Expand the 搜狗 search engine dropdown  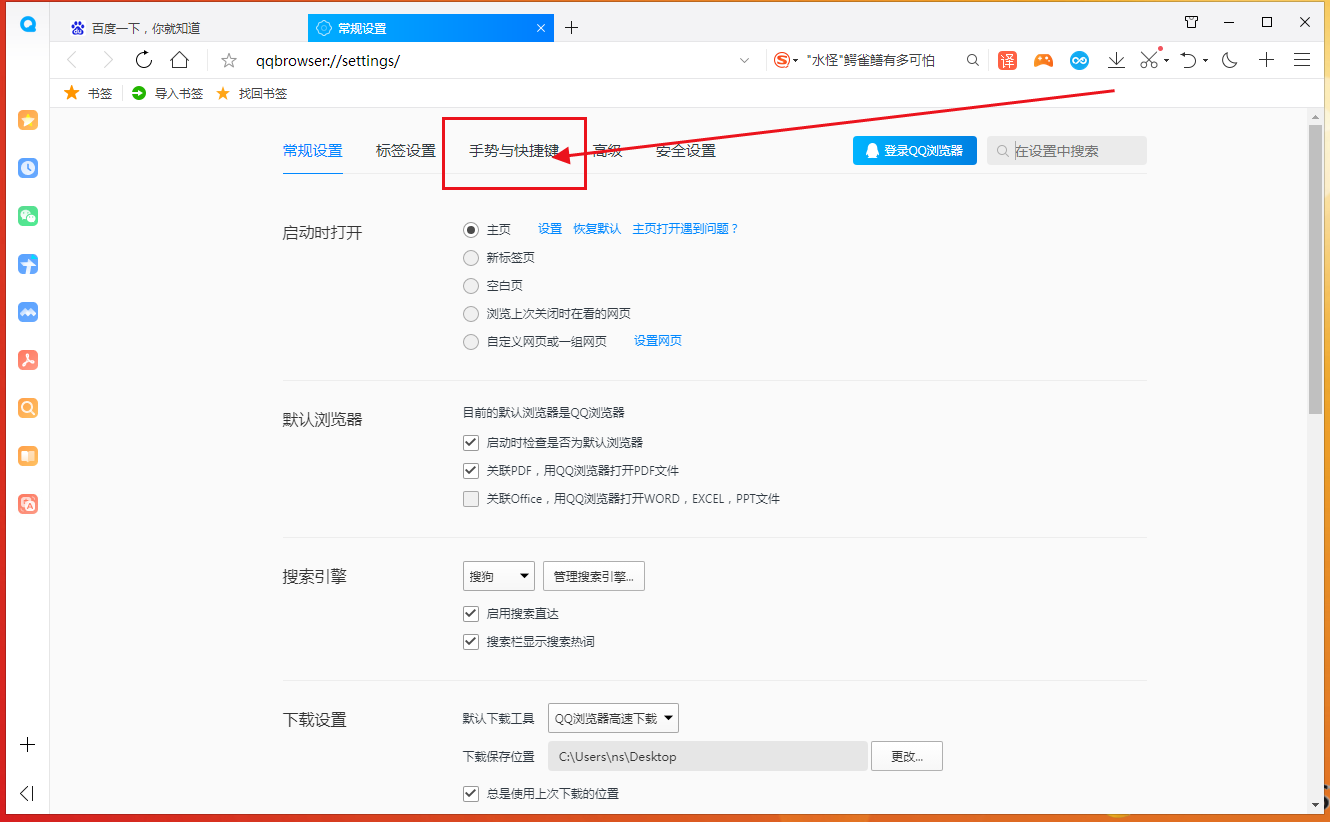pos(499,576)
